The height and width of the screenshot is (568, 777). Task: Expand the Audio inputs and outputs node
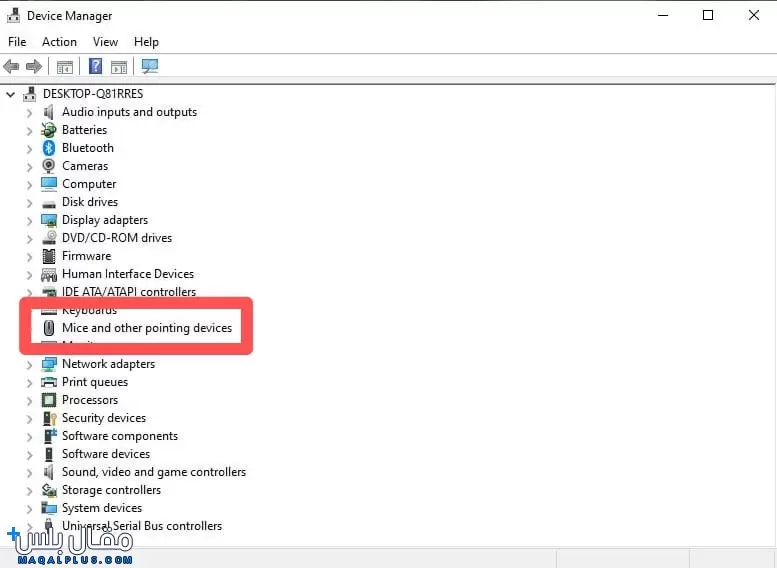coord(29,113)
